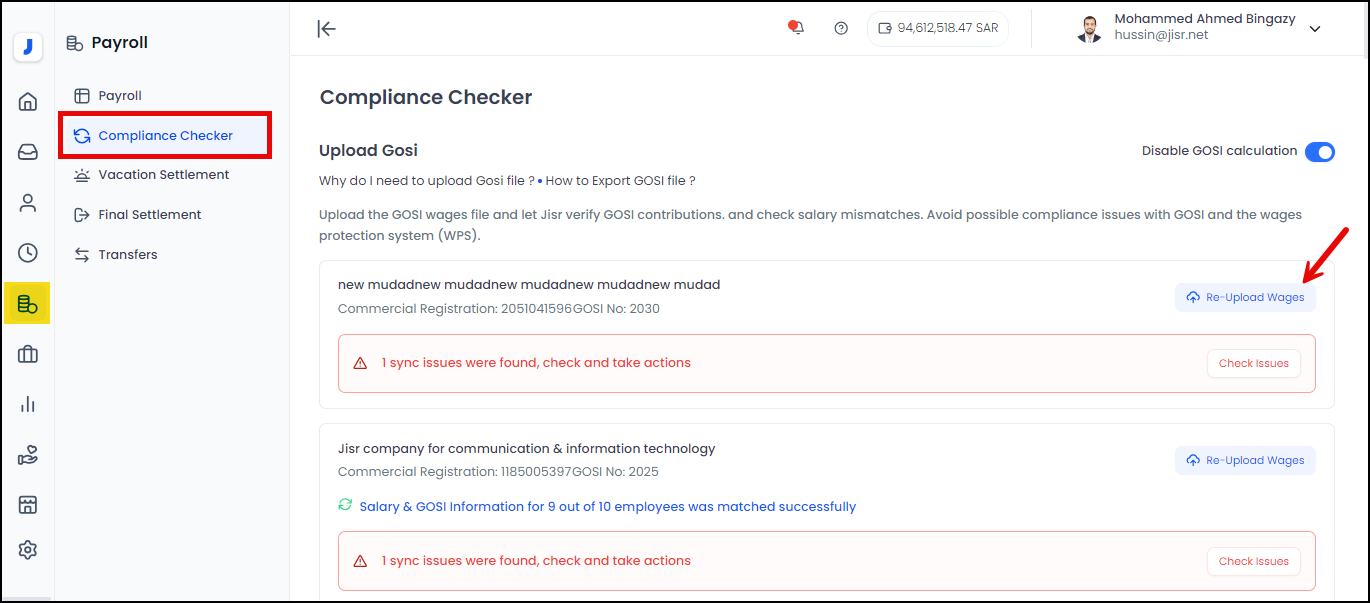Select the Employees person icon
1370x603 pixels.
click(27, 202)
